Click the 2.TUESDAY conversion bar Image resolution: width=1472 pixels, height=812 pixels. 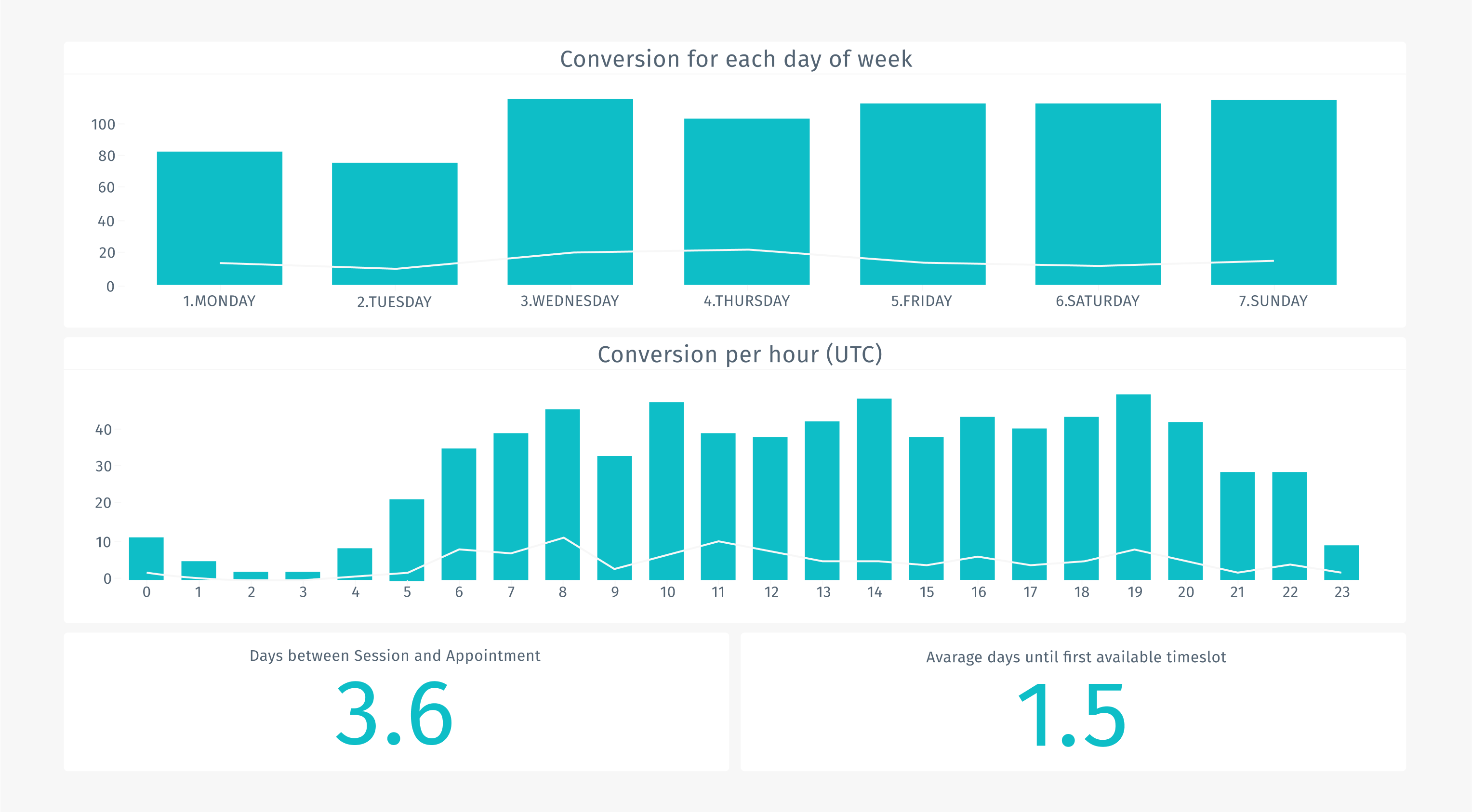(395, 224)
